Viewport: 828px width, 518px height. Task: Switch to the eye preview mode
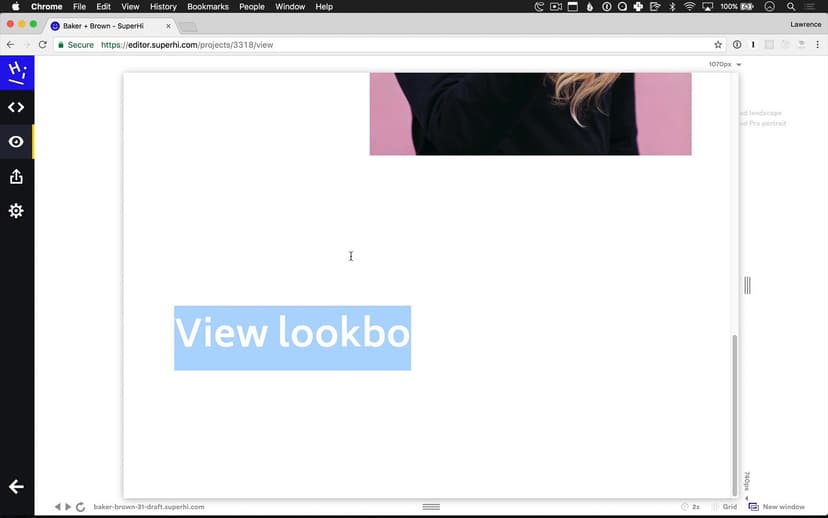(x=16, y=142)
